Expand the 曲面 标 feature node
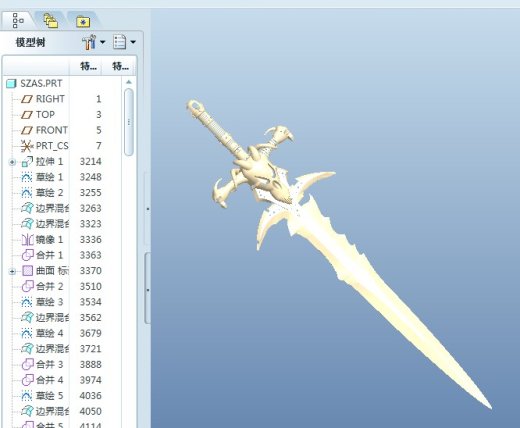The height and width of the screenshot is (428, 520). [x=12, y=271]
